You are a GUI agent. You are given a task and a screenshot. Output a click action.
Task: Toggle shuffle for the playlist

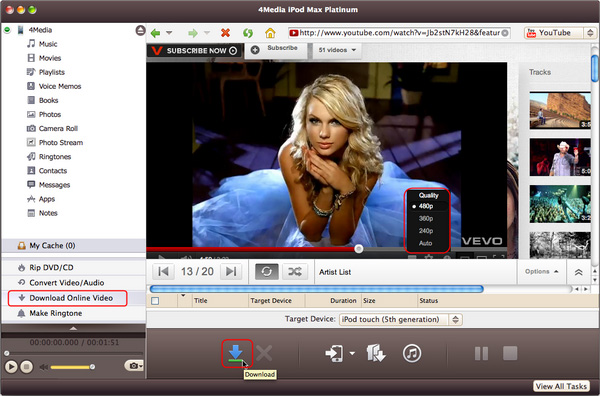pyautogui.click(x=295, y=272)
